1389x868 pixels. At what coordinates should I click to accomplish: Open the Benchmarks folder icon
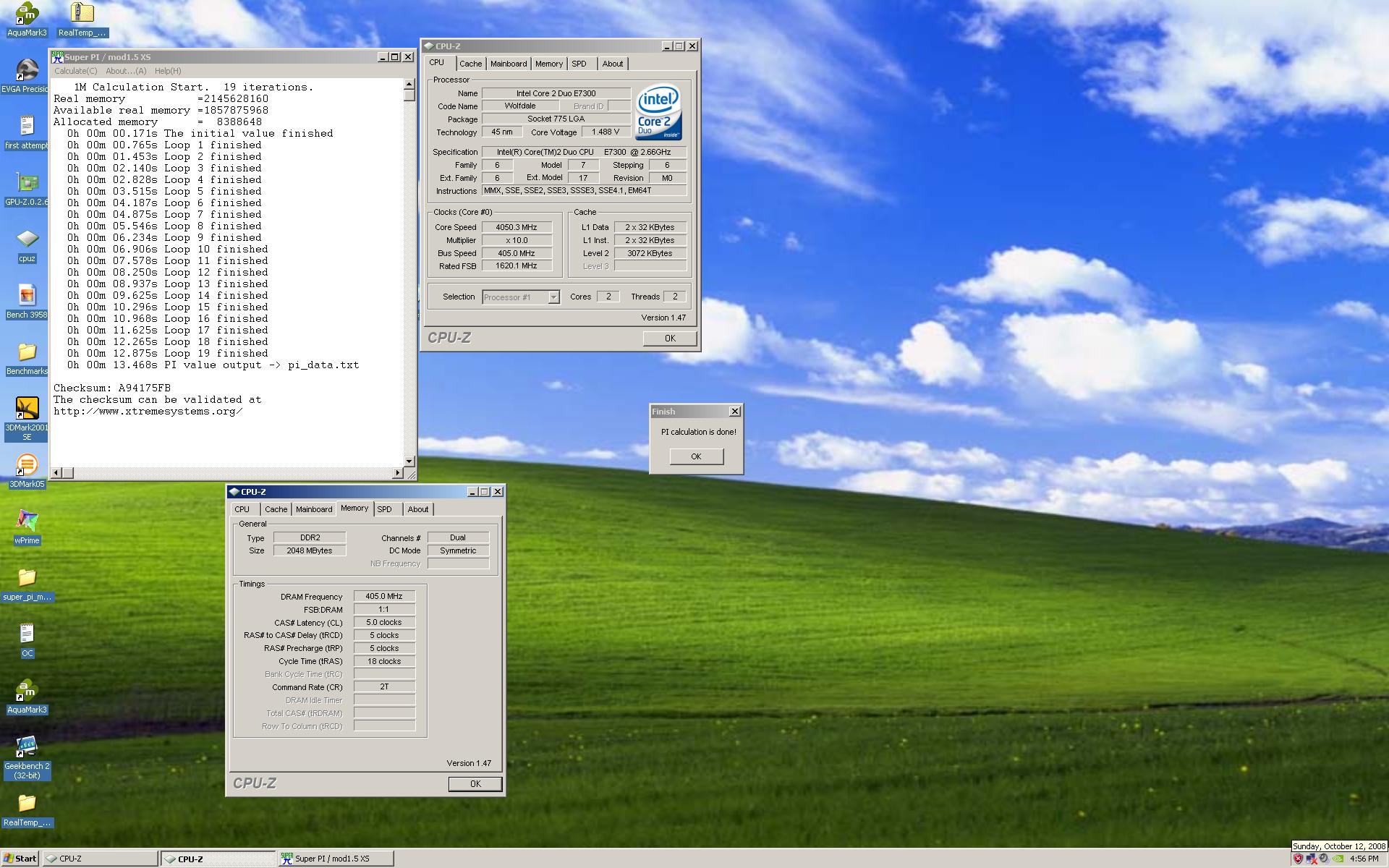click(27, 352)
